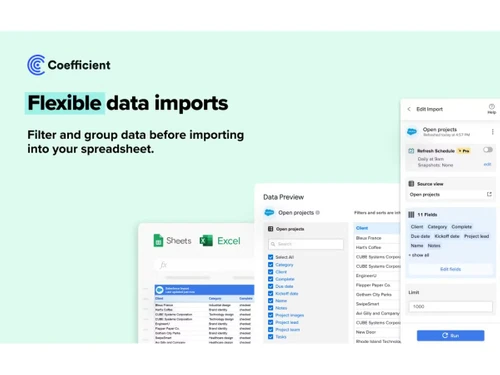Click Salesforce cloud icon in Edit Import panel
This screenshot has height=375, width=500.
pos(412,132)
